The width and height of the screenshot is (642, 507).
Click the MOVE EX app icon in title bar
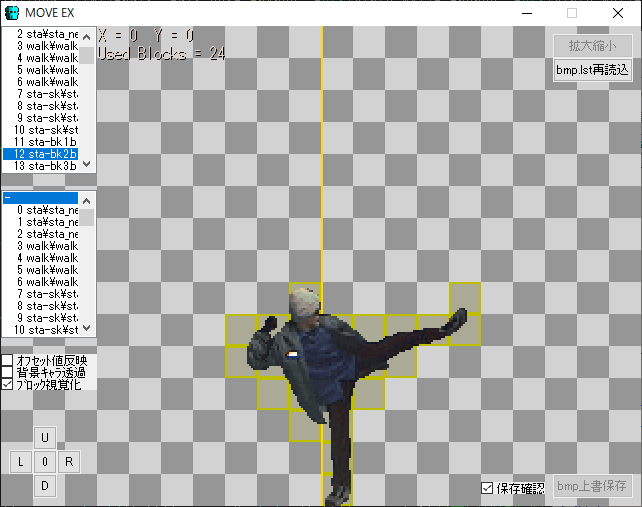click(x=12, y=13)
